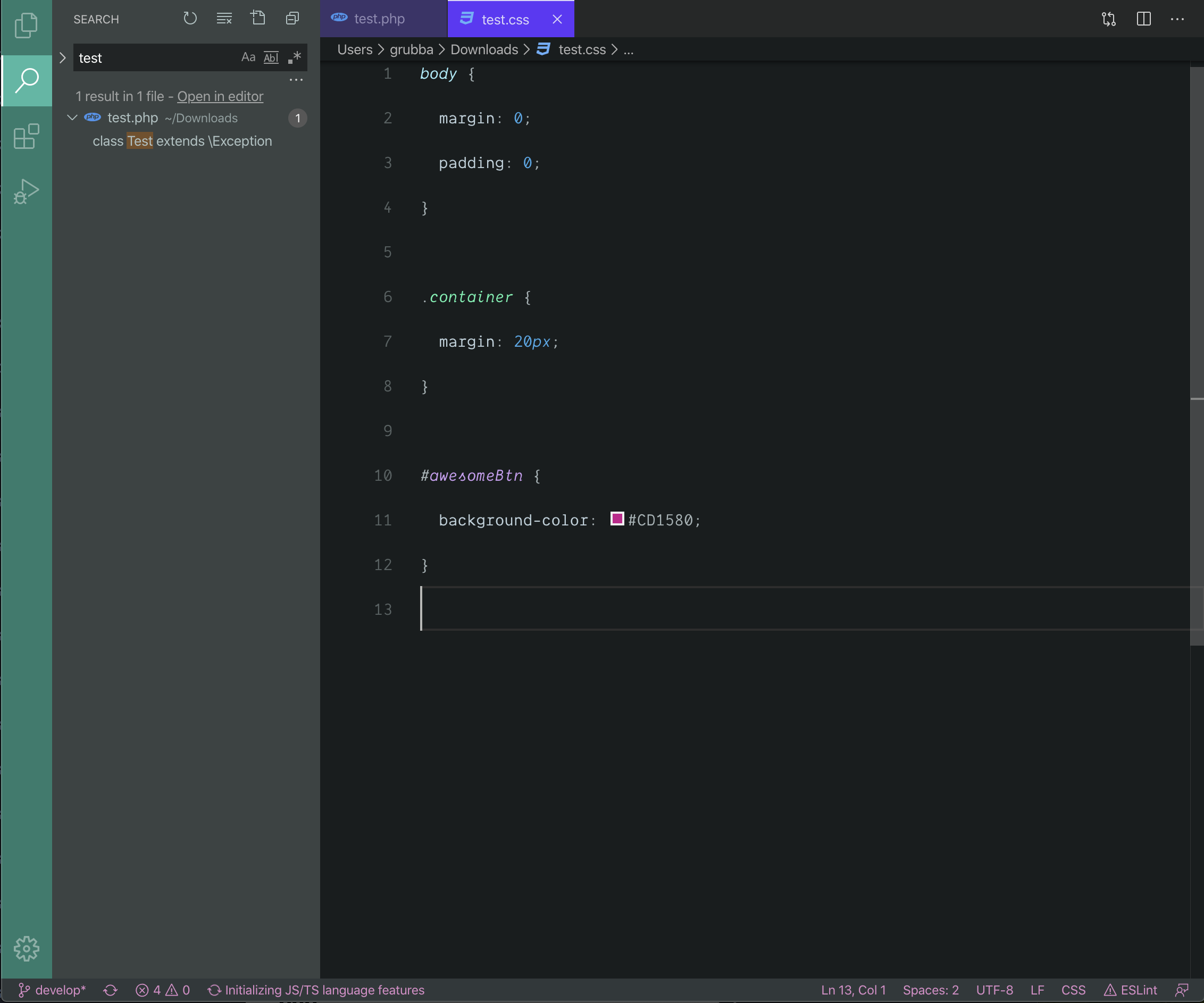Clear search results in the Search panel
The height and width of the screenshot is (1003, 1204).
pos(224,19)
